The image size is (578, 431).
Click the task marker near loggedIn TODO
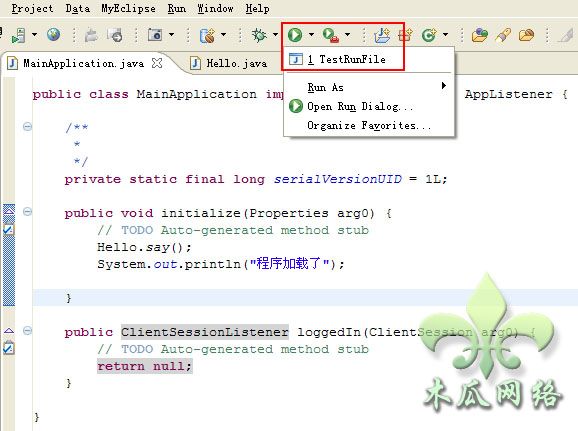9,348
